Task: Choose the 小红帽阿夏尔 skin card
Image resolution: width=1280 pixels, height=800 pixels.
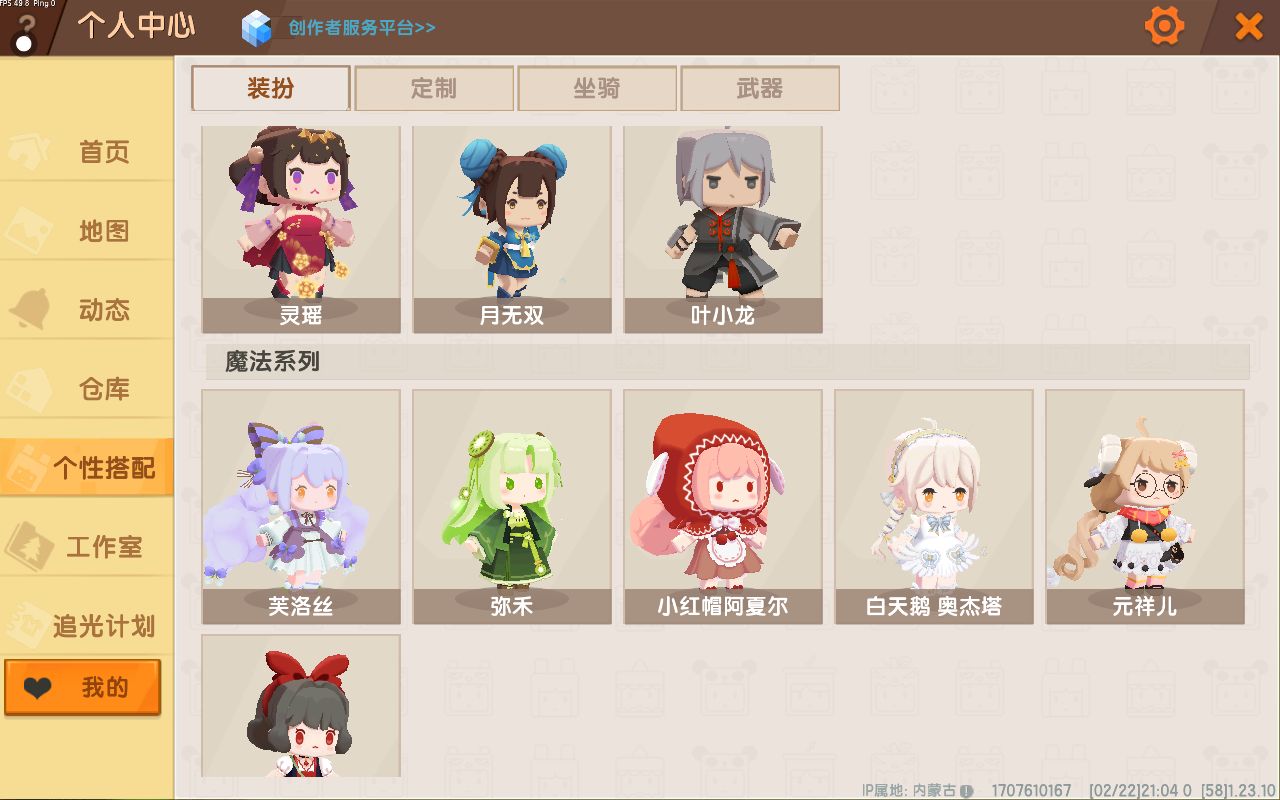Action: [x=723, y=507]
